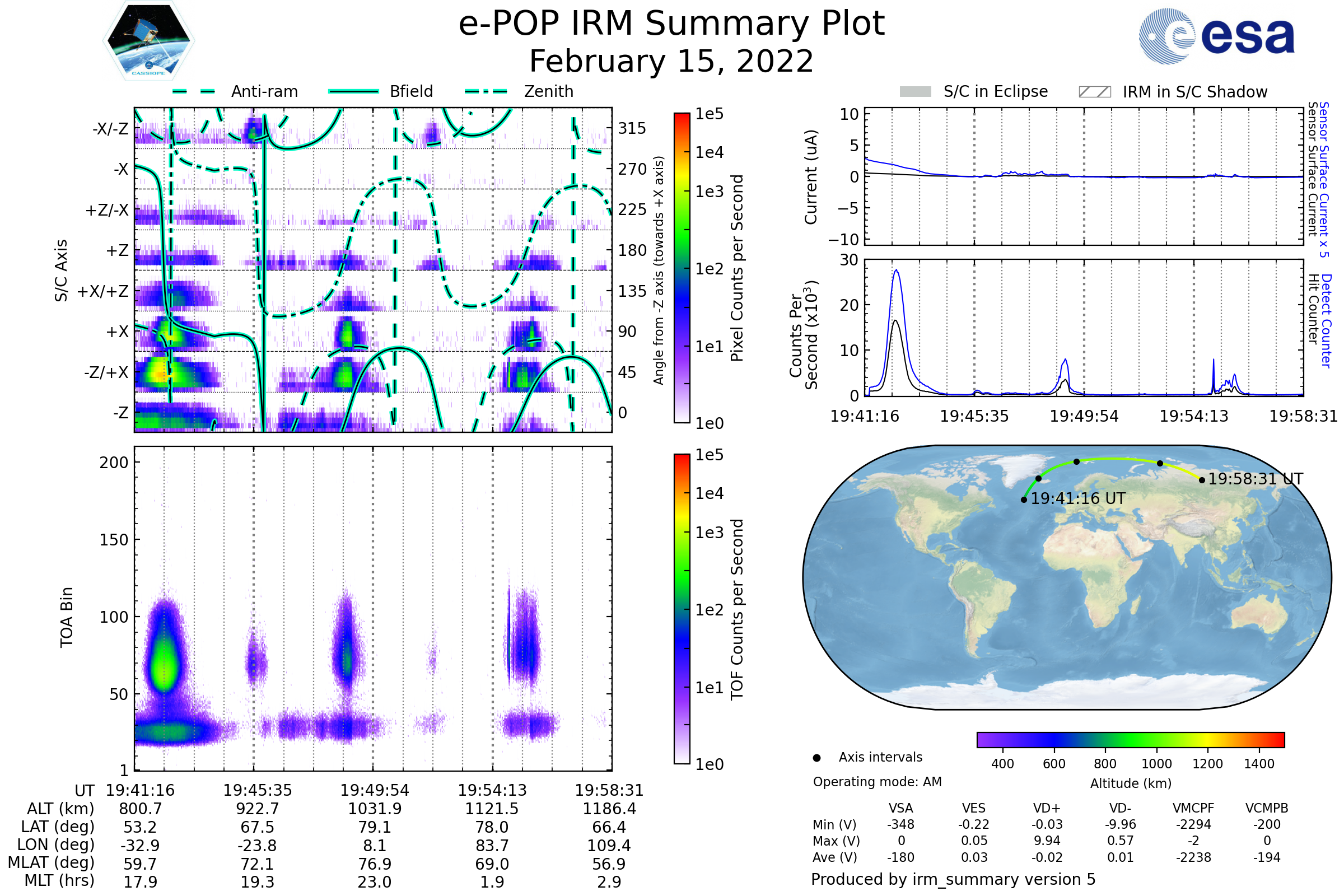Click the Operating mode: AM text
Image resolution: width=1344 pixels, height=896 pixels.
(877, 782)
